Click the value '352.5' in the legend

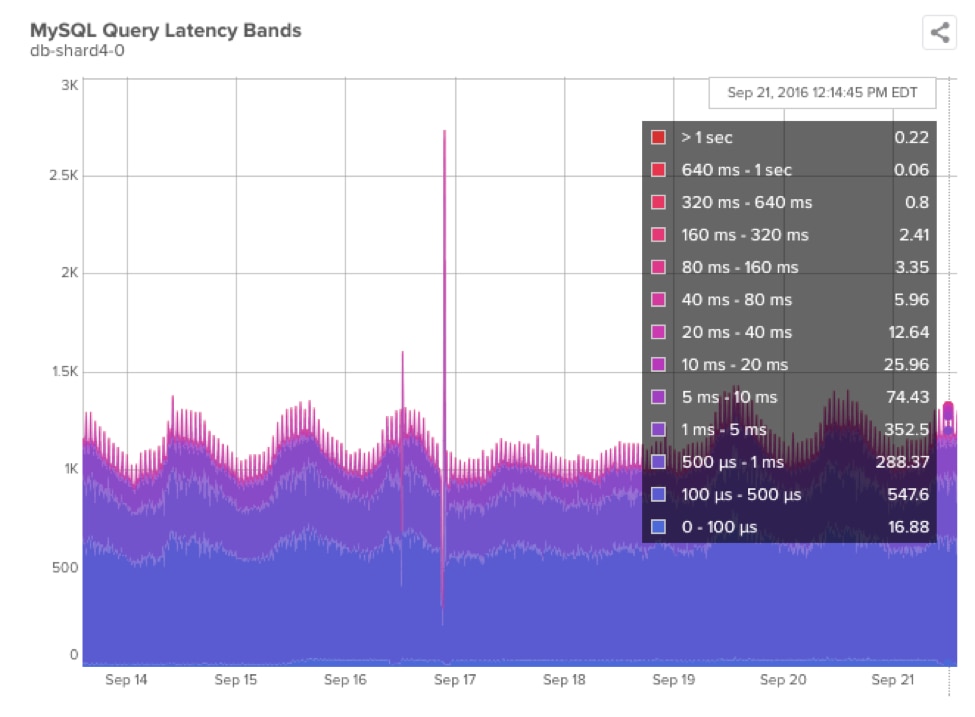pos(907,429)
